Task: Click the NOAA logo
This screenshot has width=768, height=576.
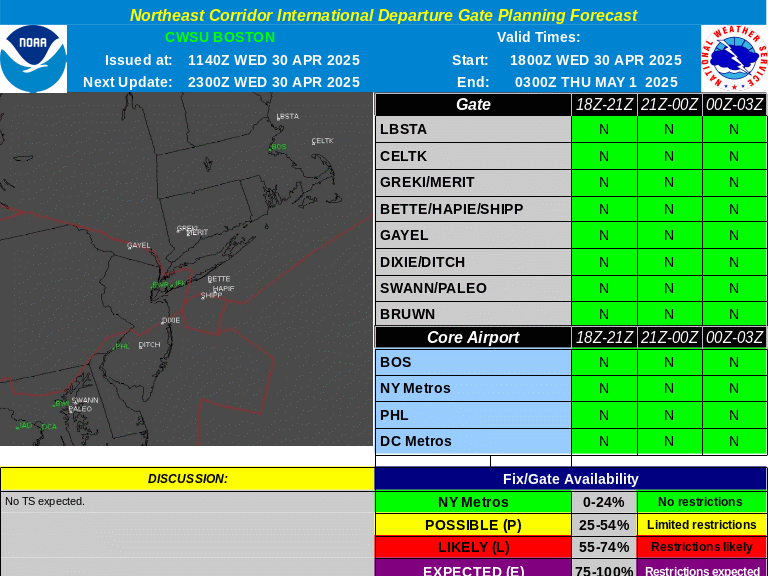Action: [33, 58]
